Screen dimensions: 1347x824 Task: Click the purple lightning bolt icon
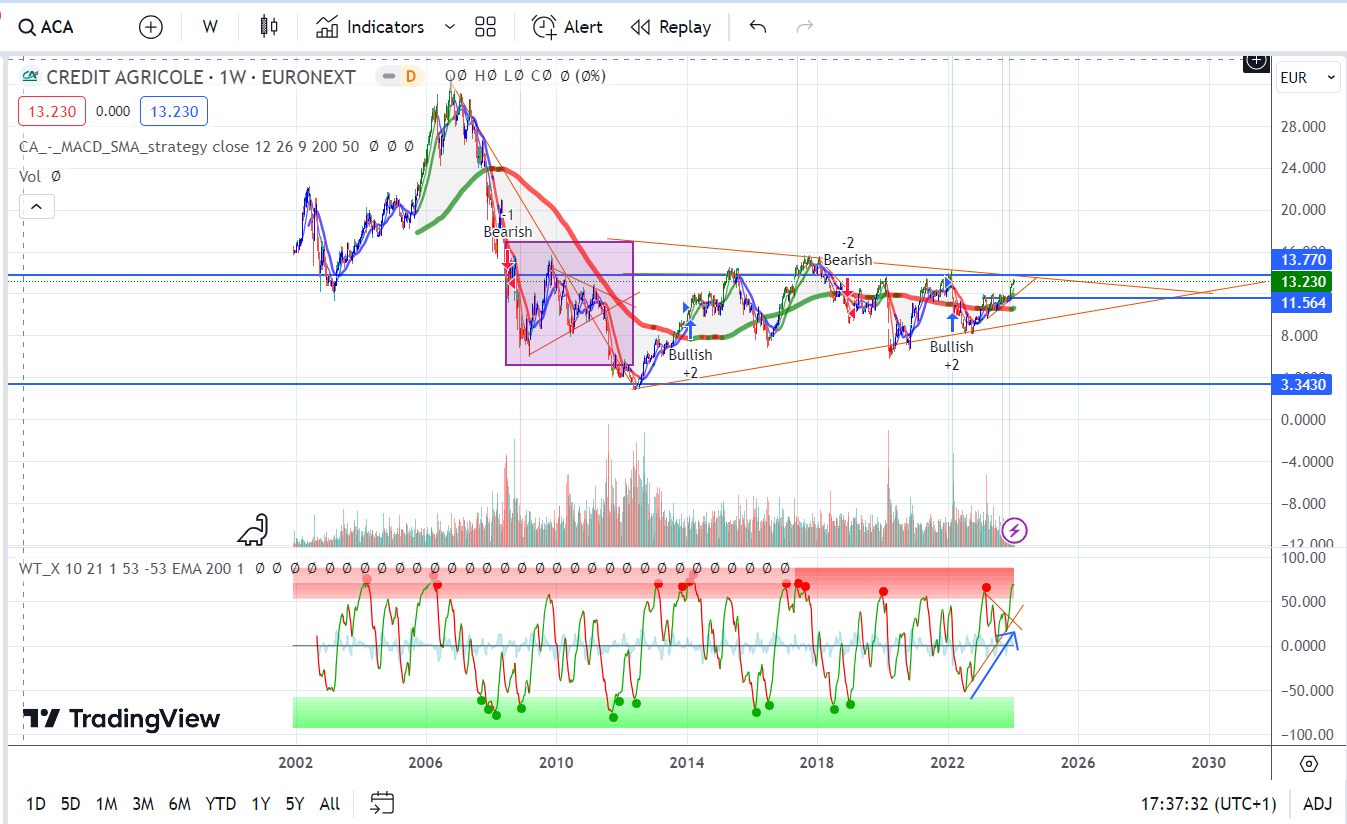1014,529
